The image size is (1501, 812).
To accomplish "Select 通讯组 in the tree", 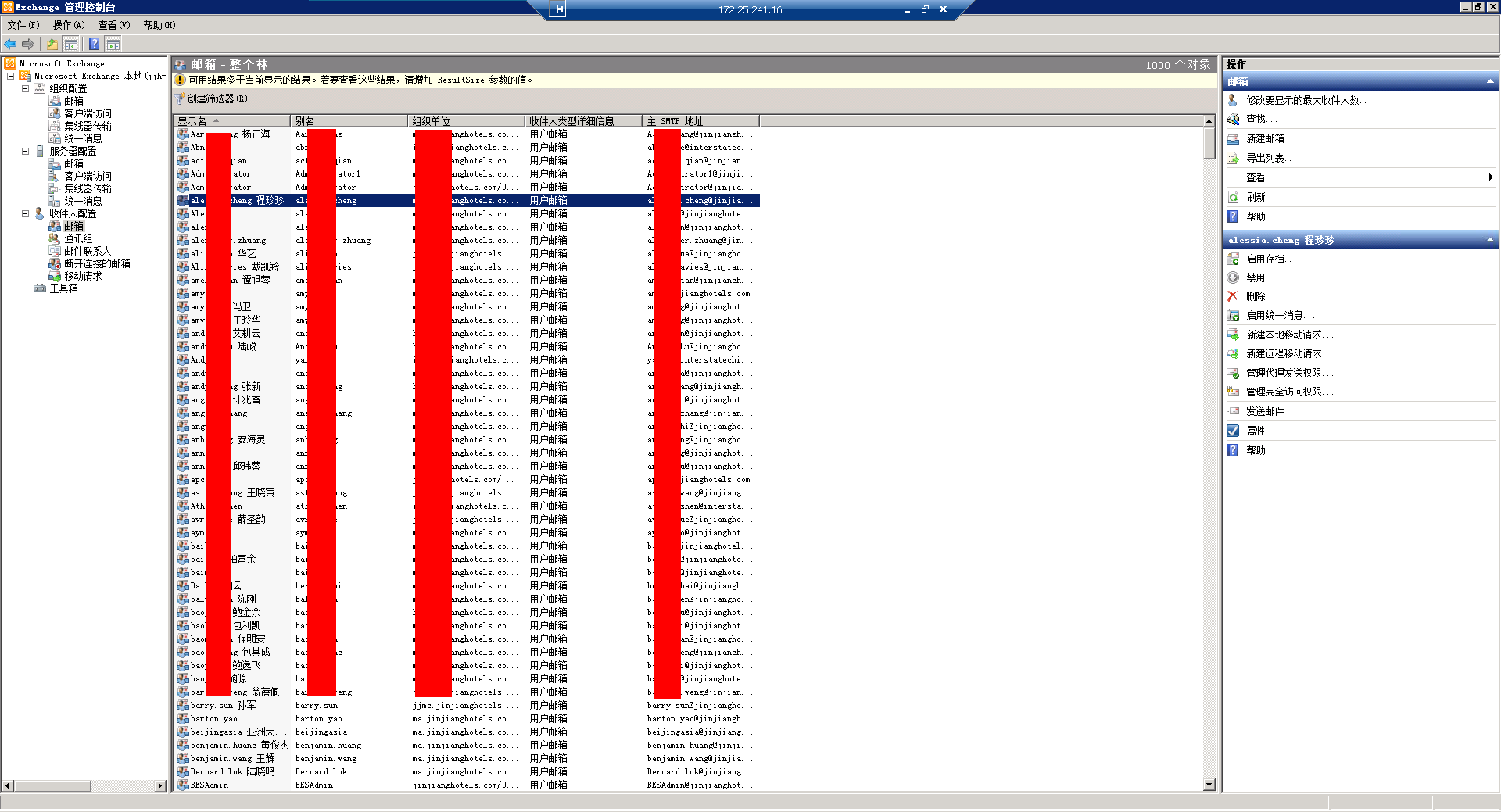I will click(x=78, y=238).
